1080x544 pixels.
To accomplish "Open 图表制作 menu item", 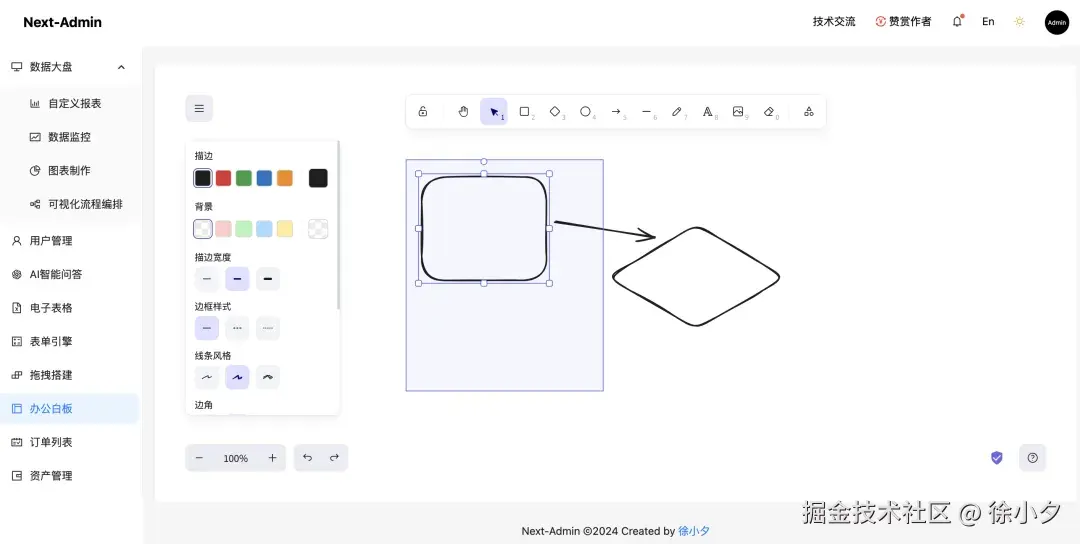I will (x=70, y=171).
